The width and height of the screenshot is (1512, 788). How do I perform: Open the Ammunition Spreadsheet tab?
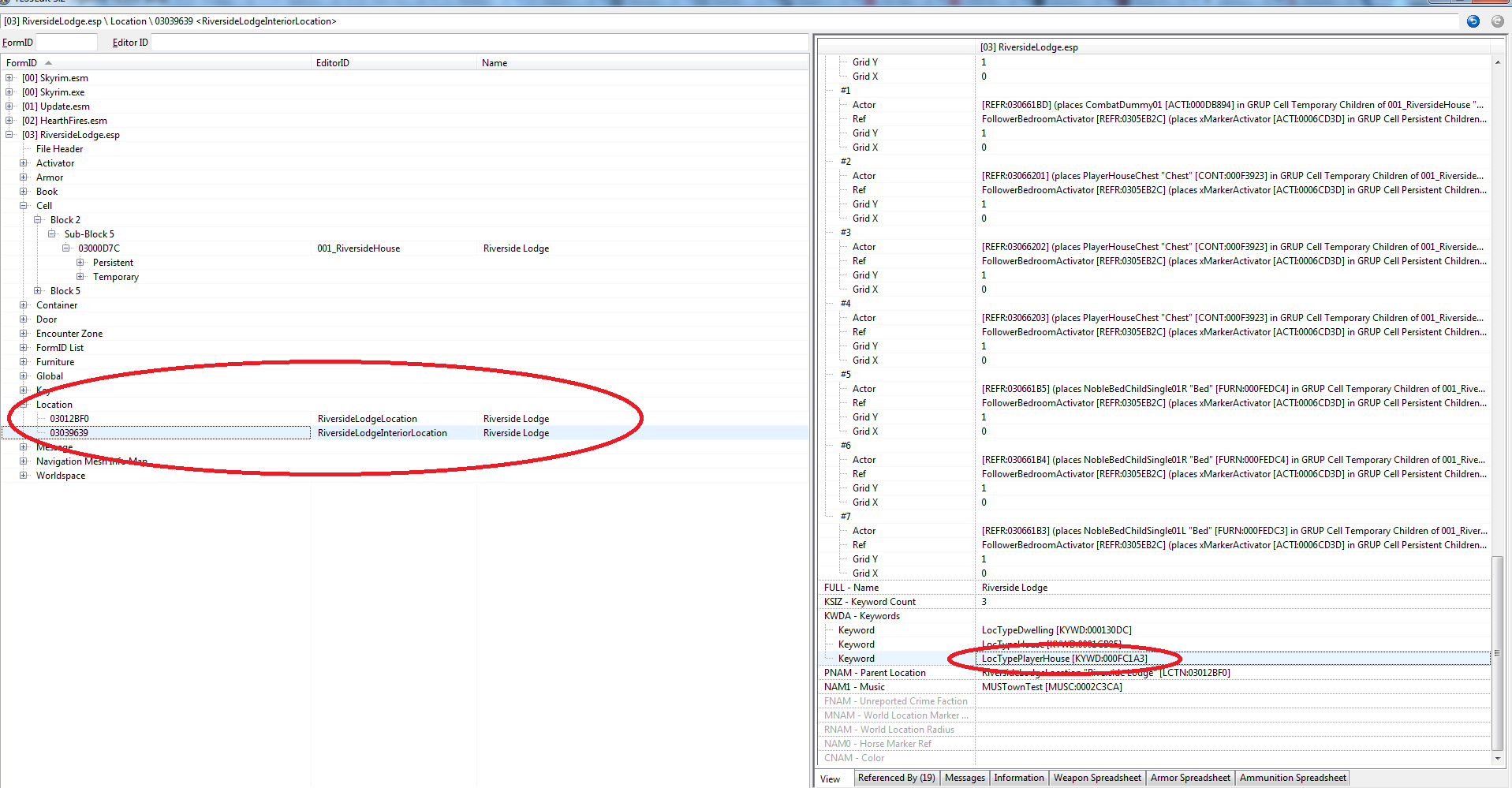1293,778
